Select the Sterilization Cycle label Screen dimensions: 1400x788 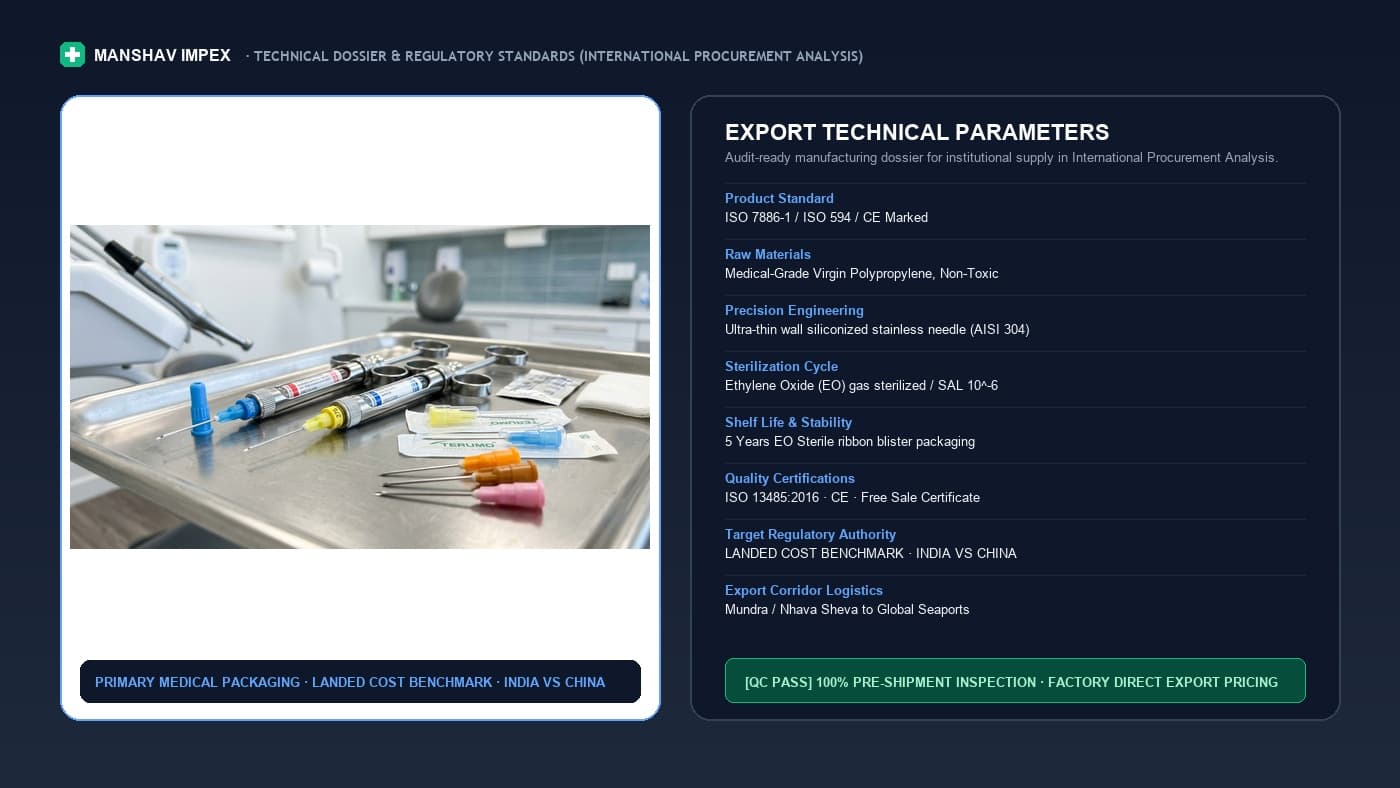[781, 366]
